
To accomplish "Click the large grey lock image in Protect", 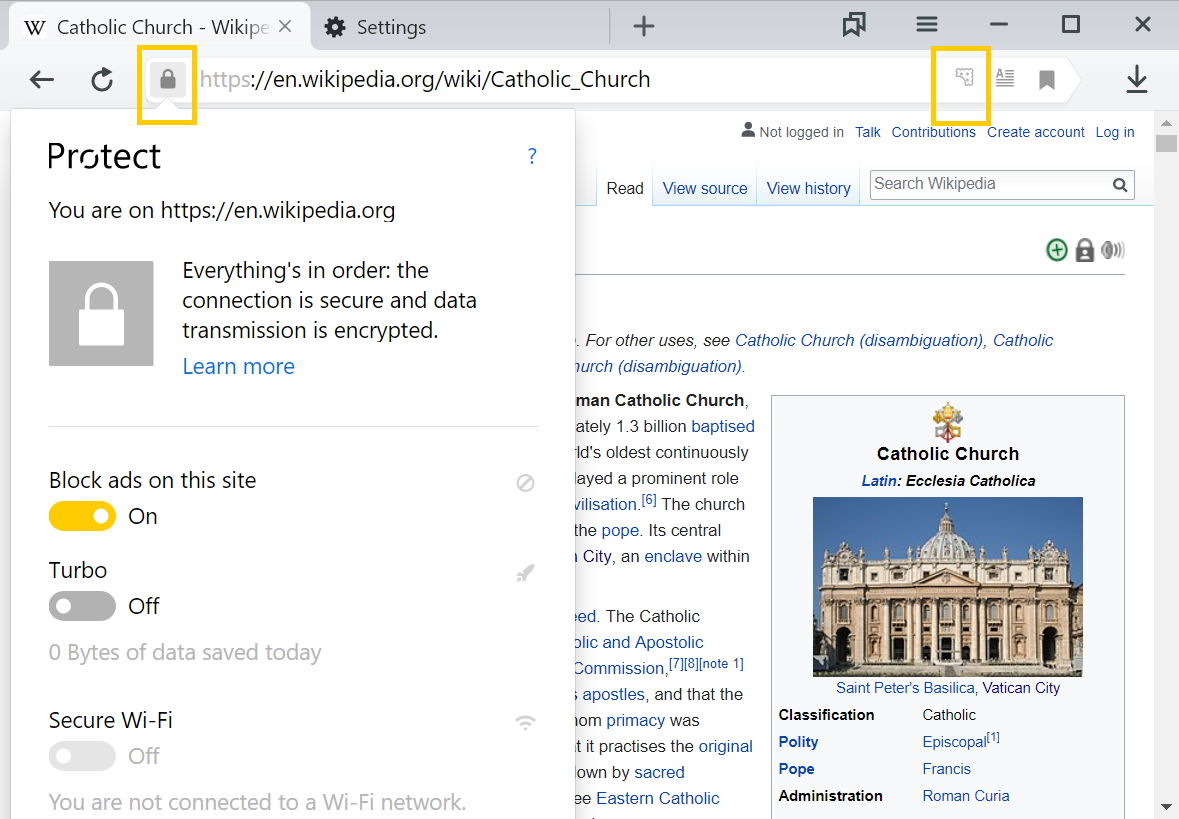I will pyautogui.click(x=102, y=314).
